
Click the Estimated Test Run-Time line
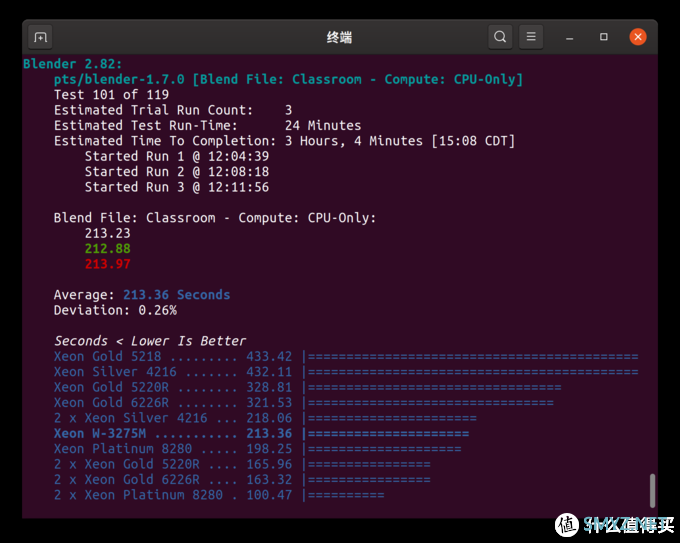[x=207, y=126]
